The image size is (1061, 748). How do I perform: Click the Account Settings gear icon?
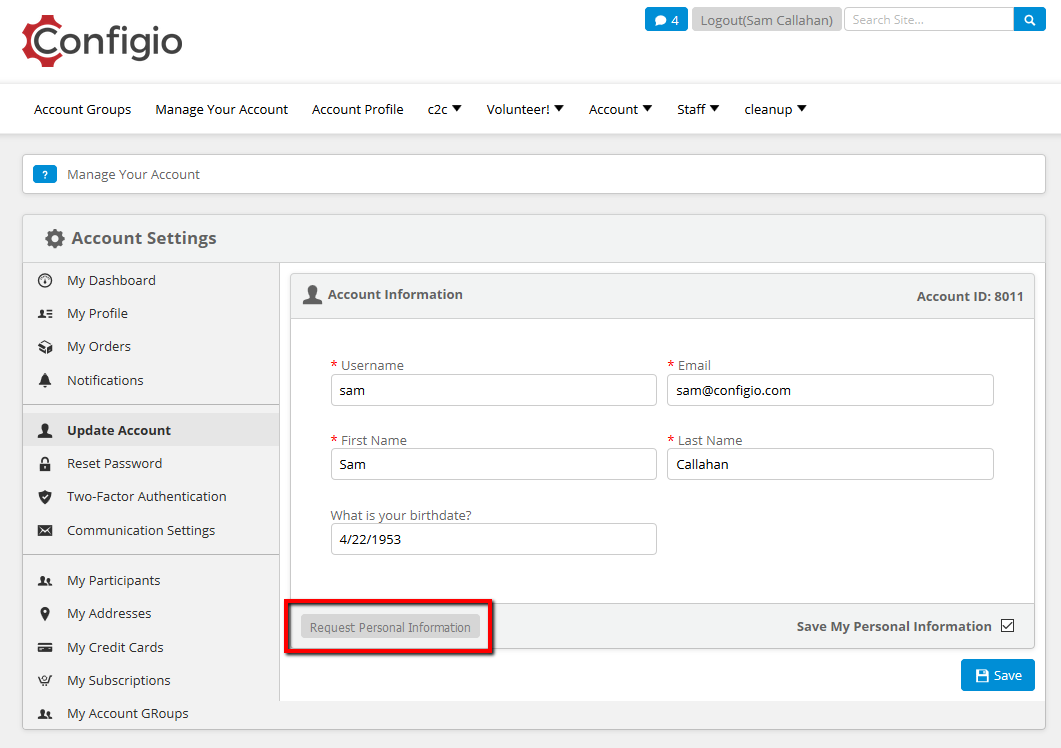[x=55, y=238]
